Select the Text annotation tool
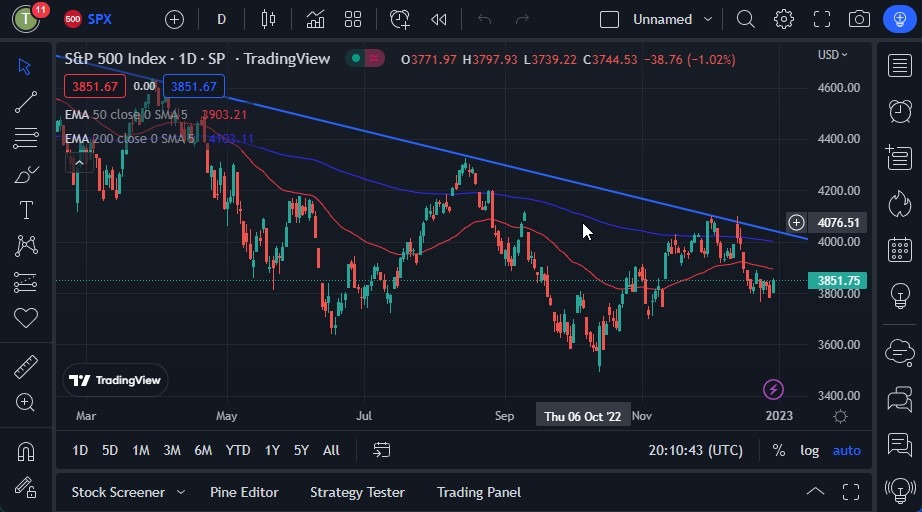 [26, 210]
